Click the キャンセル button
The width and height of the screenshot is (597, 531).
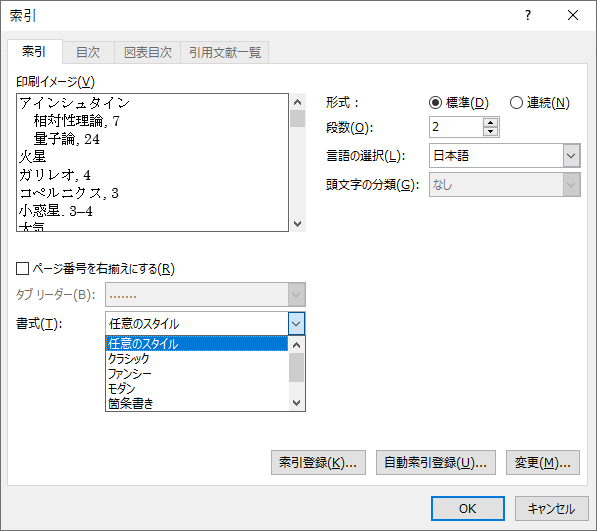pyautogui.click(x=551, y=509)
